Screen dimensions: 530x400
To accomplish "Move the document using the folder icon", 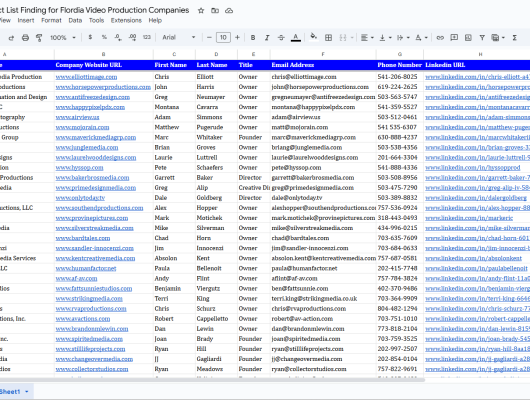I will pyautogui.click(x=215, y=10).
